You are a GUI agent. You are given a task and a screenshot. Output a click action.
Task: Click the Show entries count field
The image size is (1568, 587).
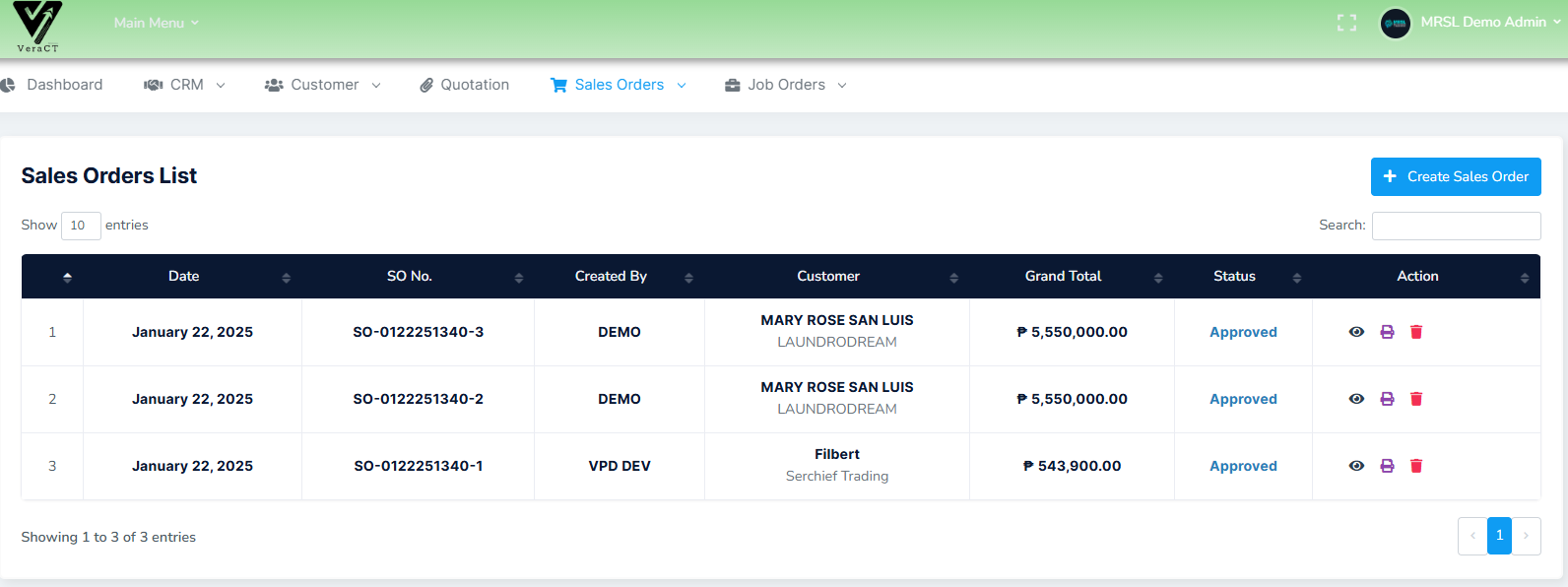point(81,226)
